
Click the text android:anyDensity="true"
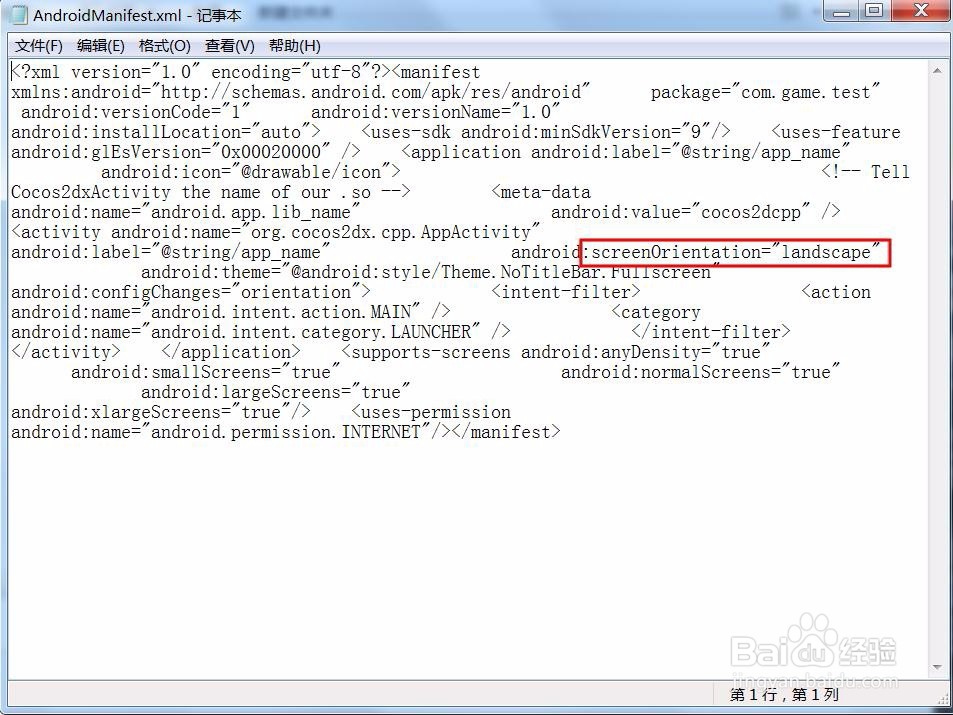click(645, 353)
